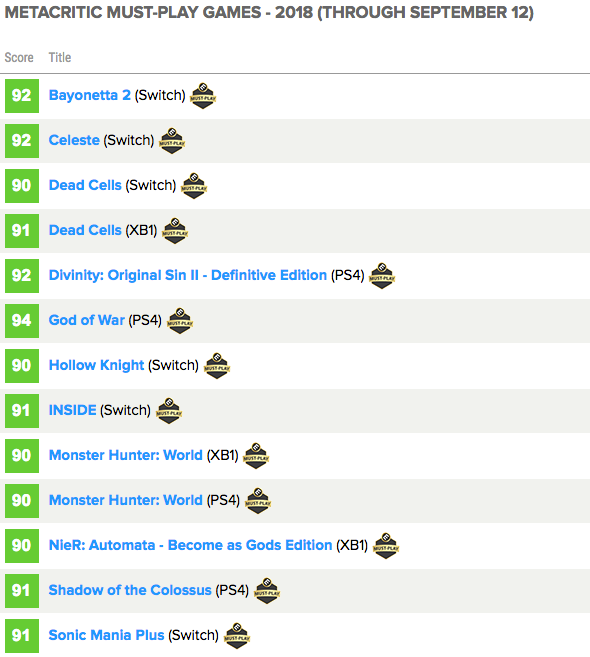Click 90 score box for Monster Hunter: World (PS4)
The height and width of the screenshot is (657, 590).
click(22, 501)
